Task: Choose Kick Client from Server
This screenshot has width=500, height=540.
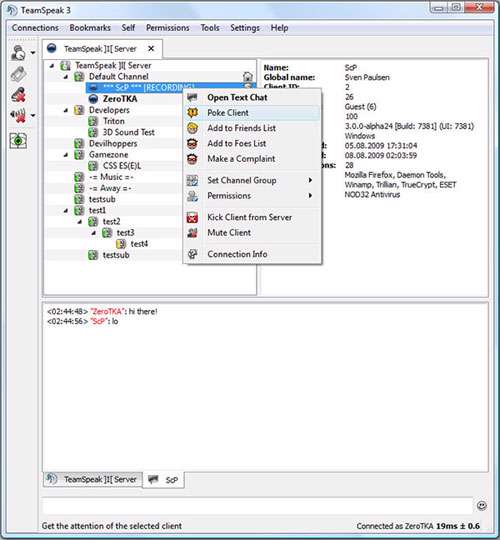Action: click(252, 217)
